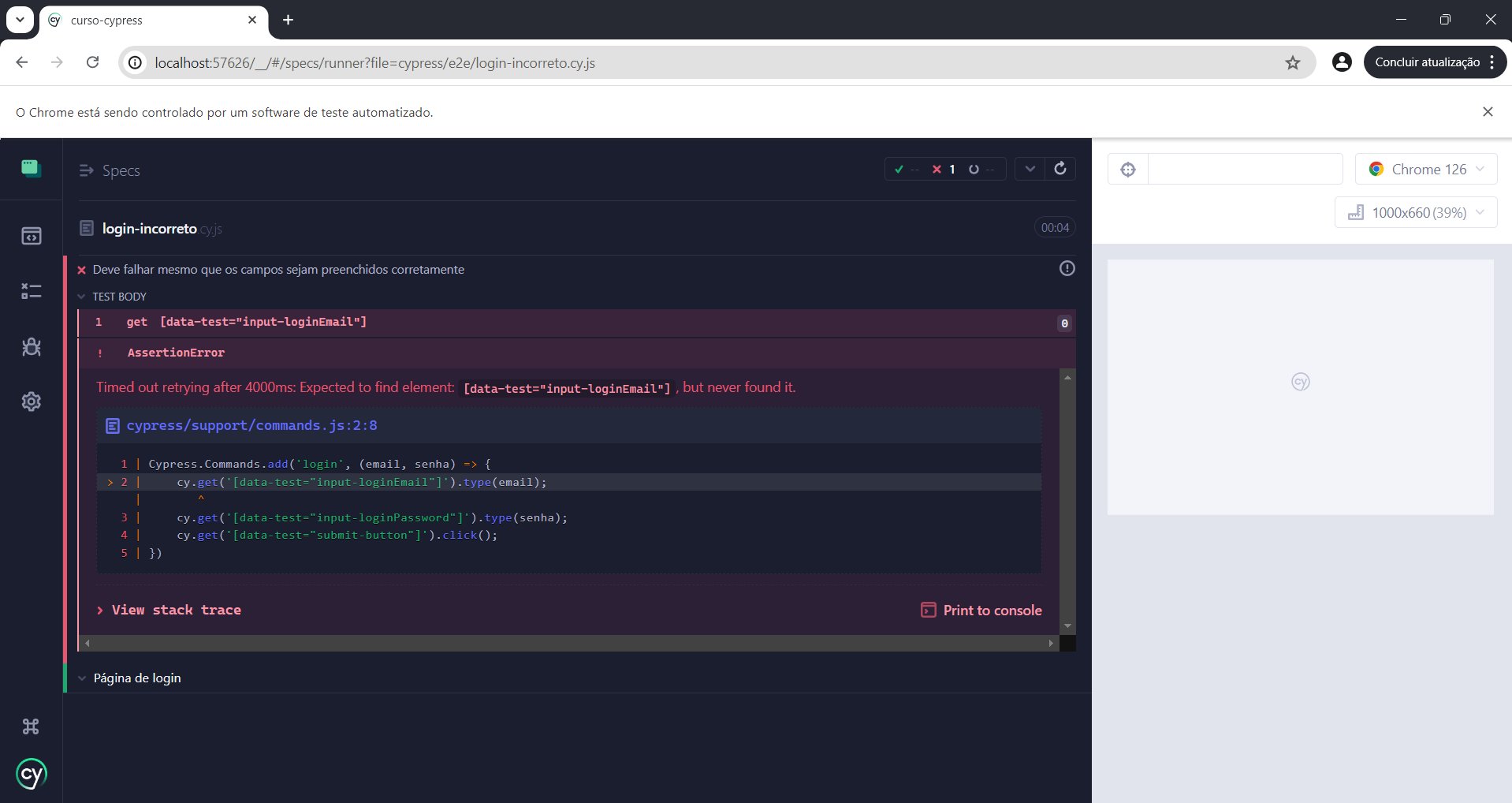Viewport: 1512px width, 803px height.
Task: Go back in browser history
Action: 22,62
